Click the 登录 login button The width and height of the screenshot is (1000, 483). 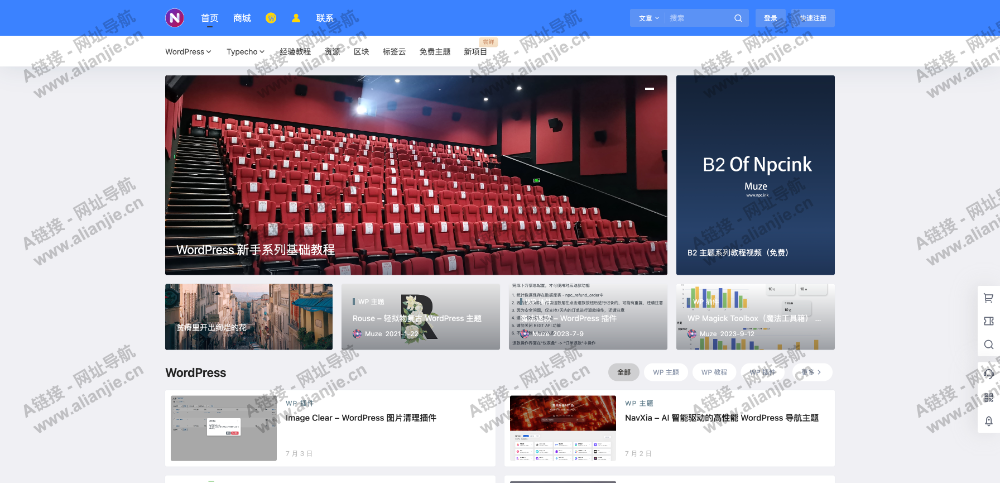pyautogui.click(x=770, y=18)
